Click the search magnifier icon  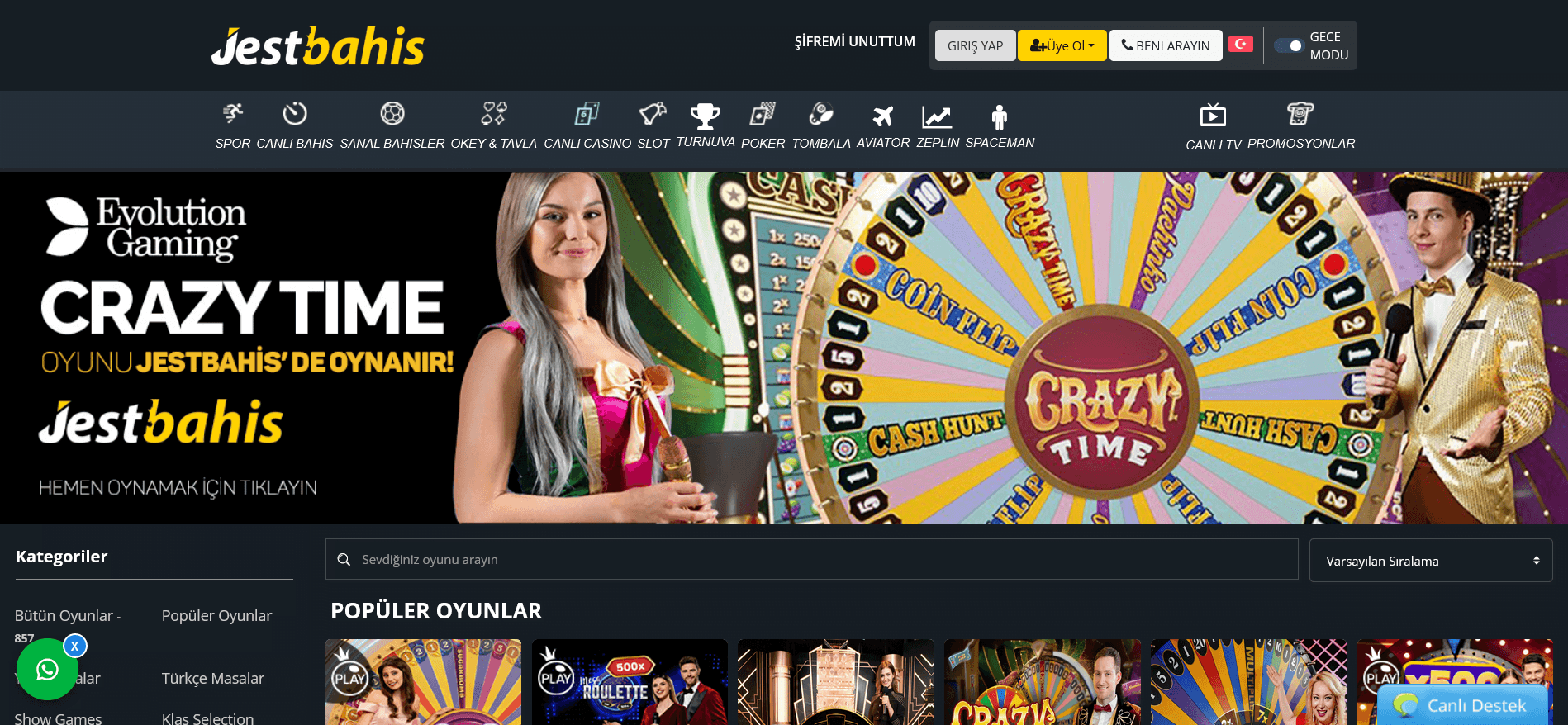point(344,560)
